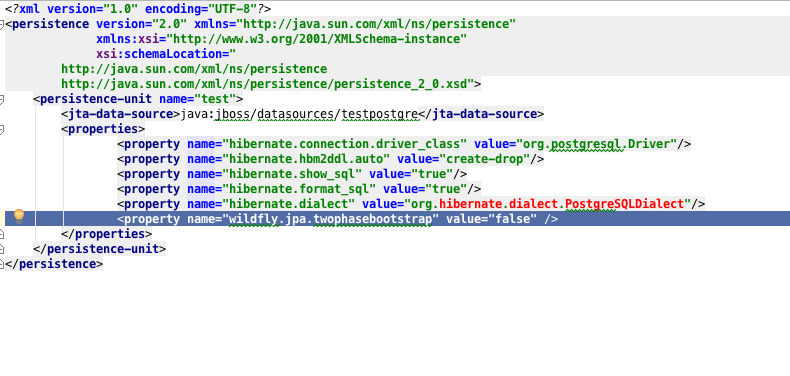
Task: Click the yellow lightbulb quick-fix icon
Action: pos(19,216)
